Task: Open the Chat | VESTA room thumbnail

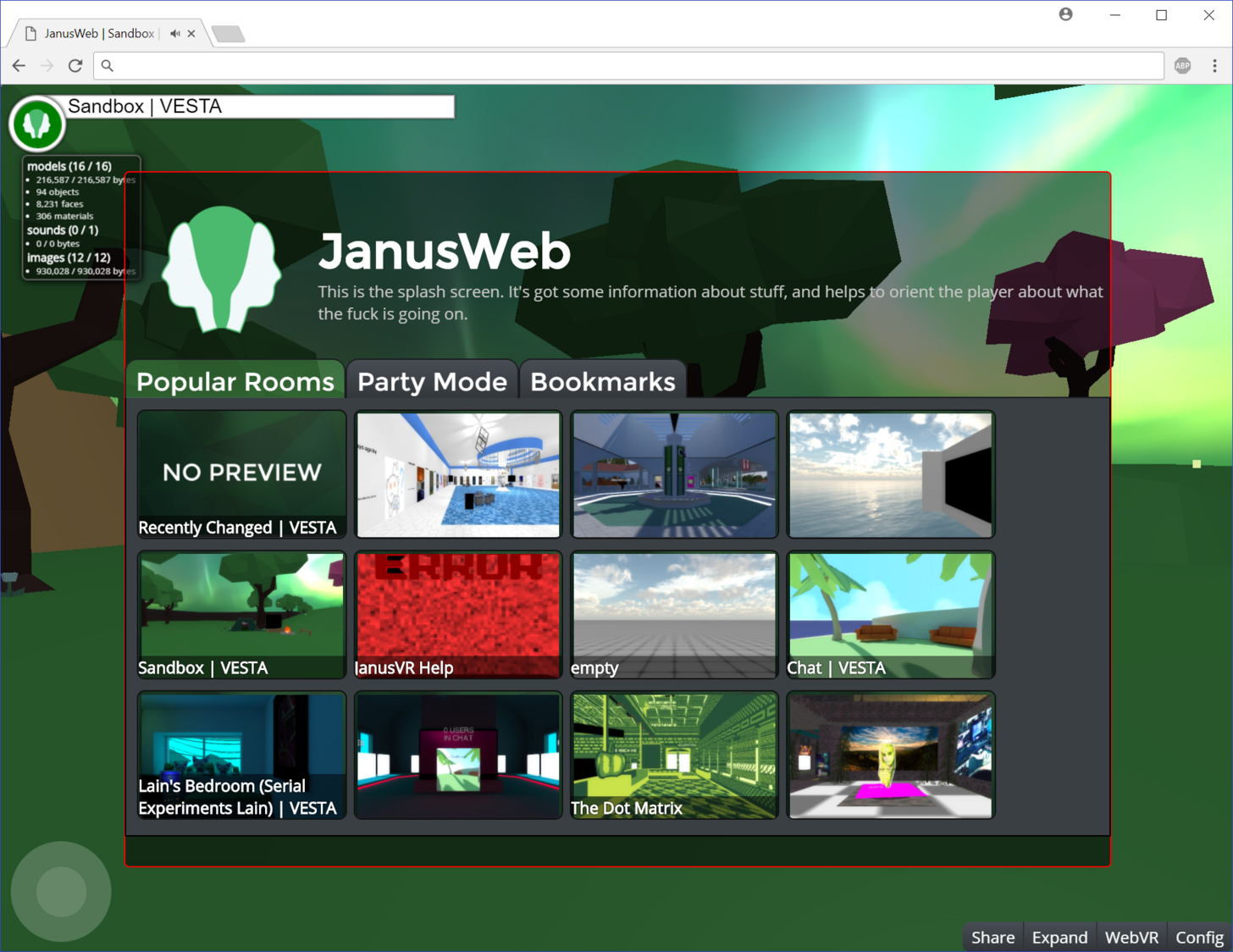Action: click(x=891, y=615)
